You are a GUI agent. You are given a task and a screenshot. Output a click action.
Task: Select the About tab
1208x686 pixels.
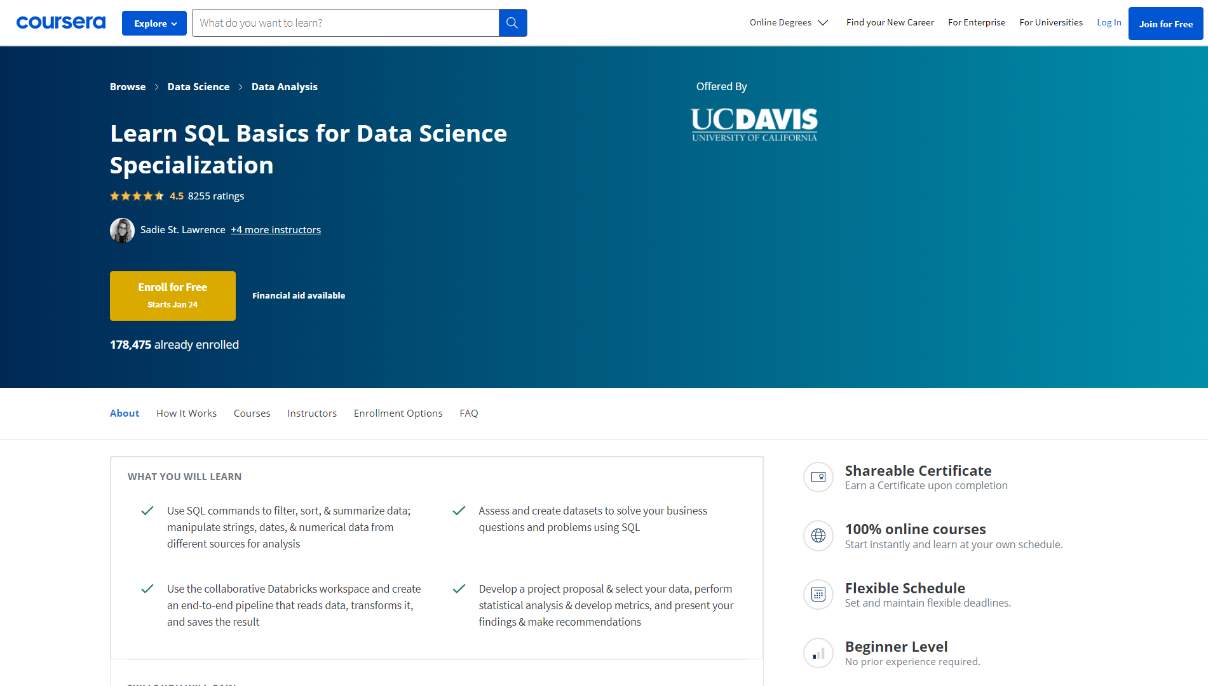125,413
